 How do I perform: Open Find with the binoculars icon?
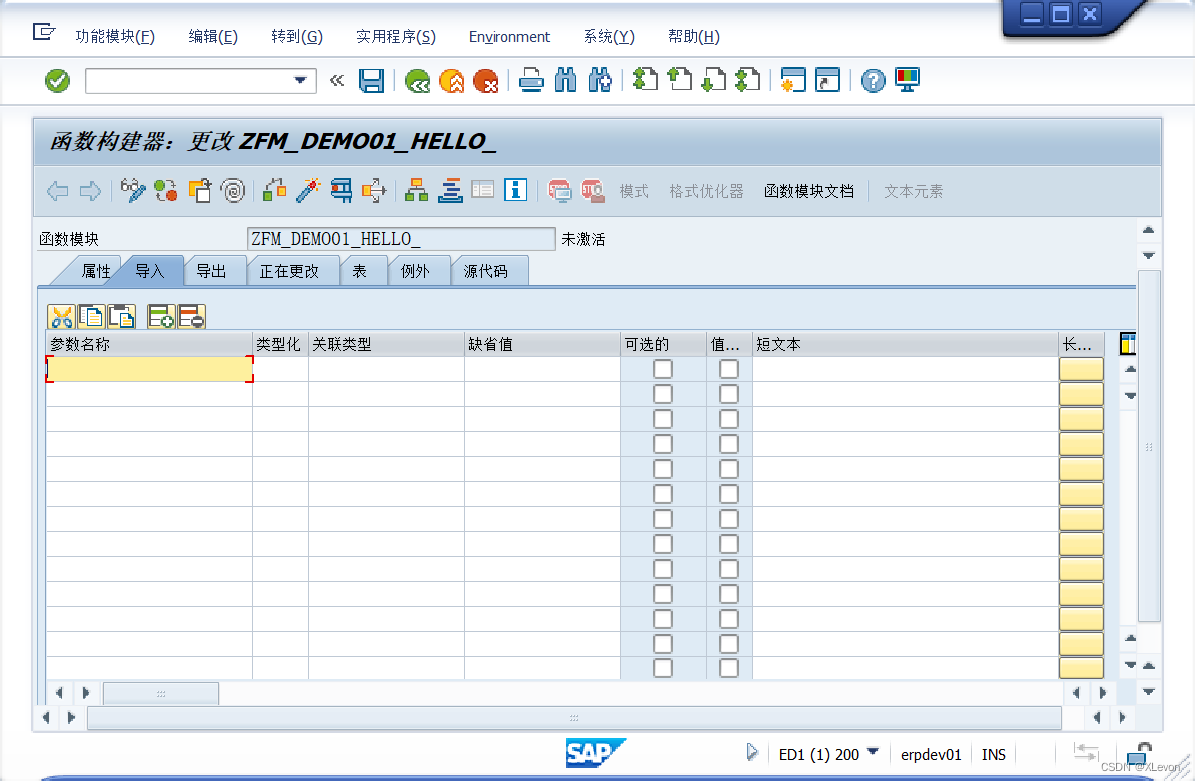(565, 80)
